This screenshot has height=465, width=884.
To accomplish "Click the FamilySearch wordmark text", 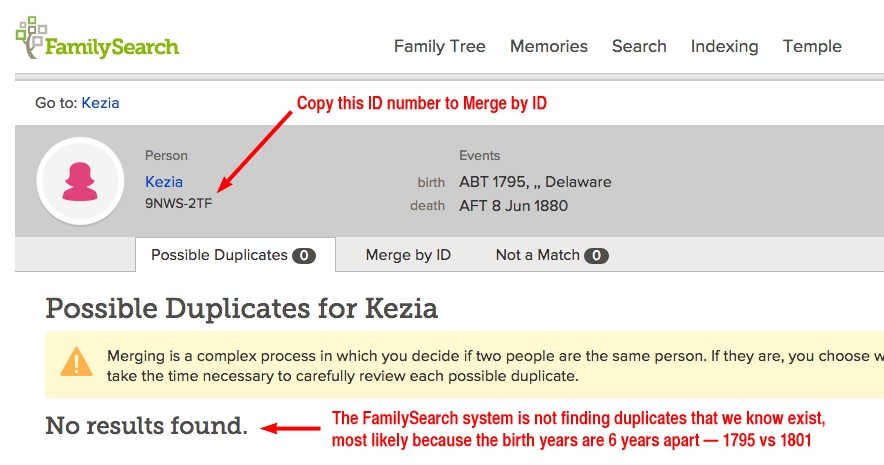I will tap(112, 47).
